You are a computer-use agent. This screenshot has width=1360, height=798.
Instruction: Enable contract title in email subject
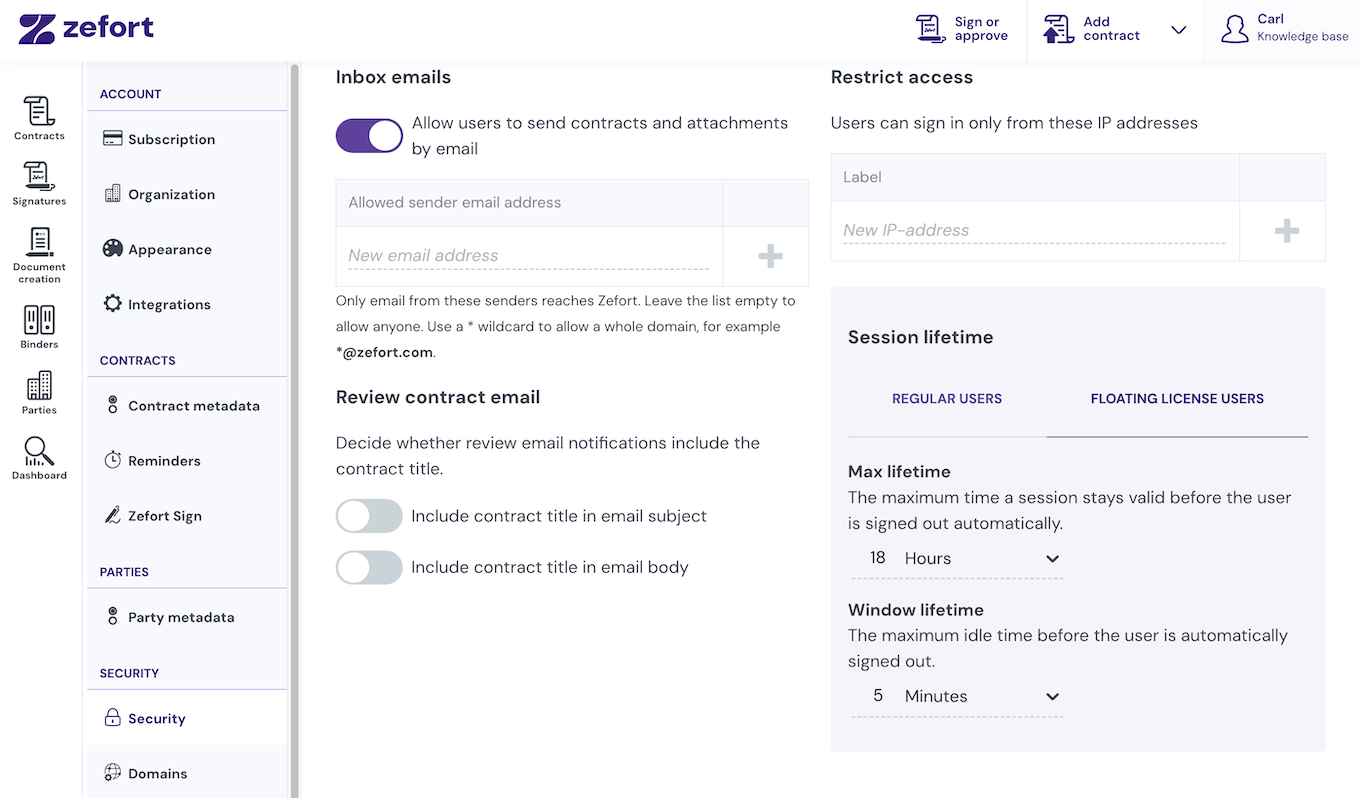369,516
